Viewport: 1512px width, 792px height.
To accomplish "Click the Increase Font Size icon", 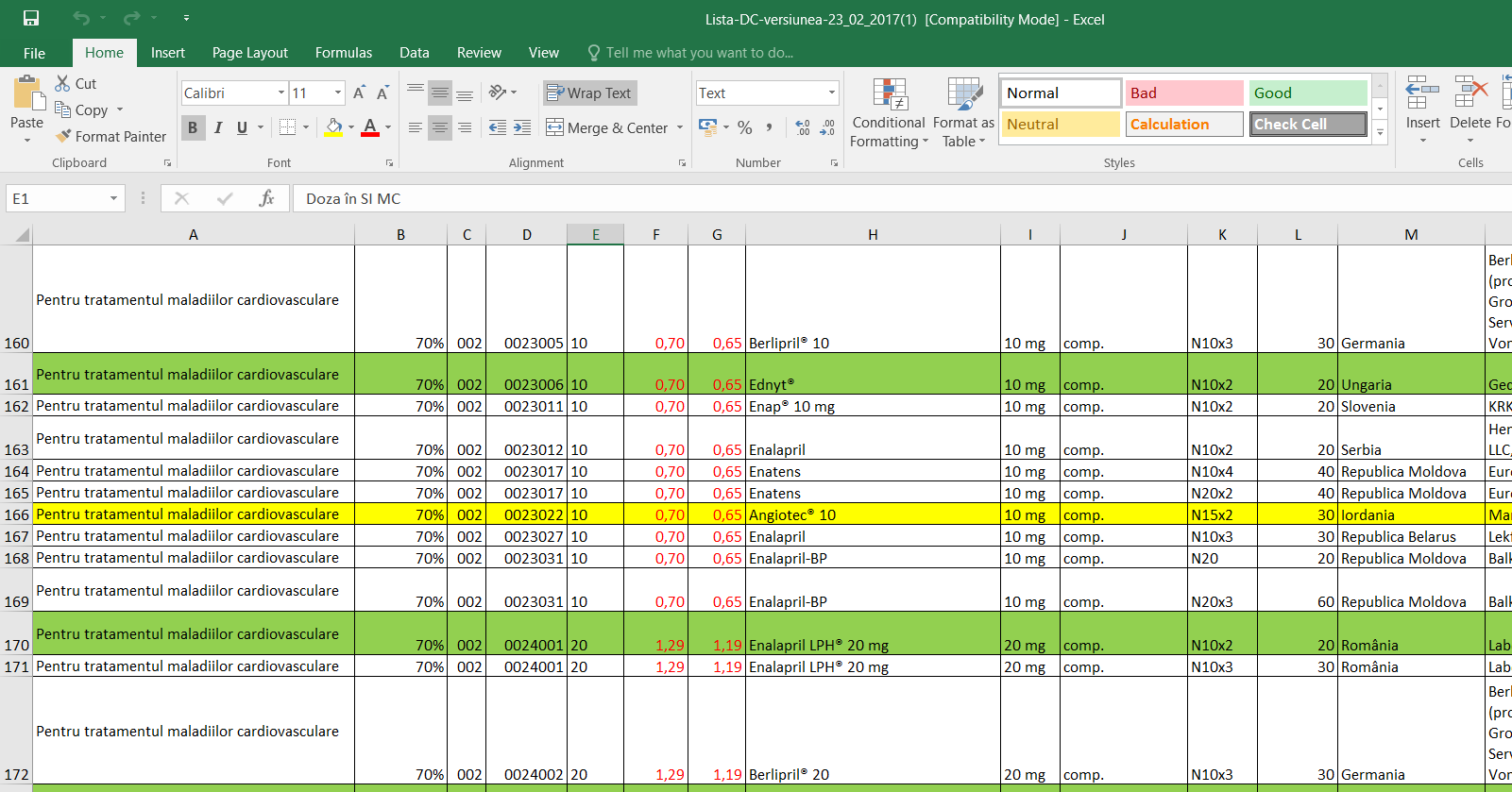I will [359, 93].
